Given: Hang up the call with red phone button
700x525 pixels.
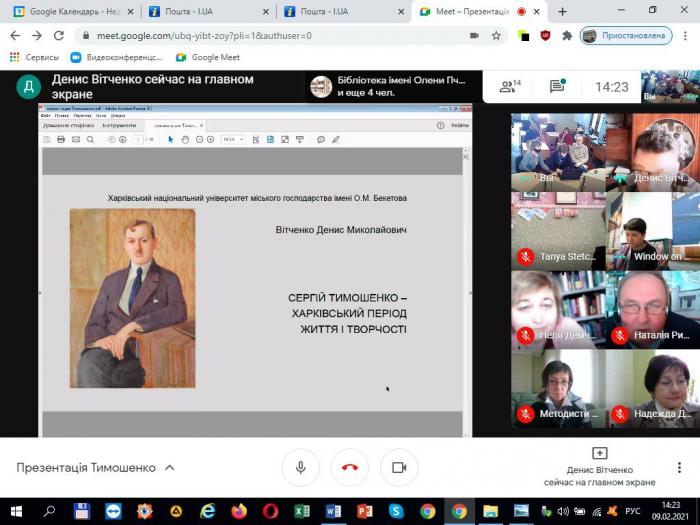Looking at the screenshot, I should point(350,467).
